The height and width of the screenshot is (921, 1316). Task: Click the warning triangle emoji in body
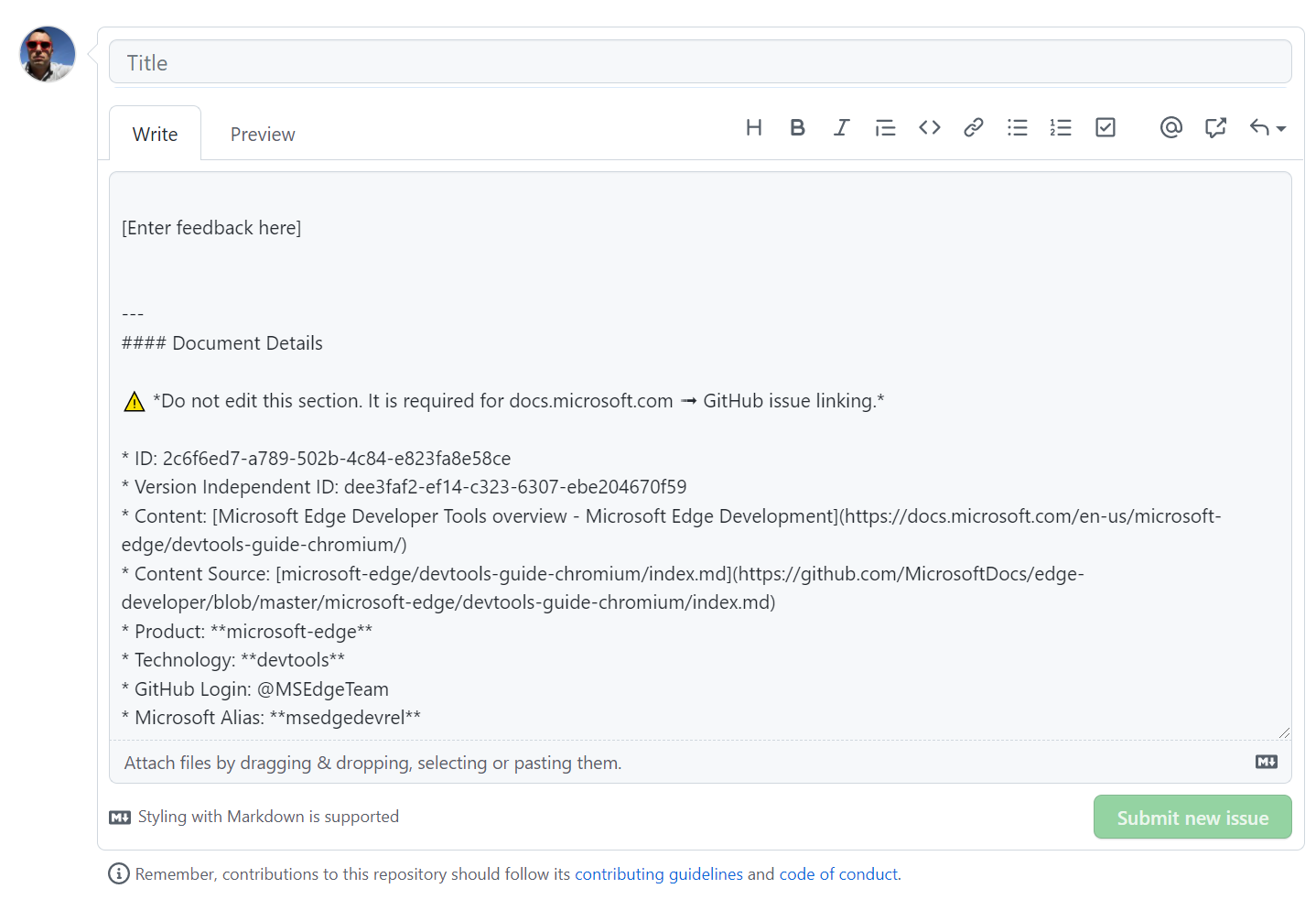tap(135, 401)
